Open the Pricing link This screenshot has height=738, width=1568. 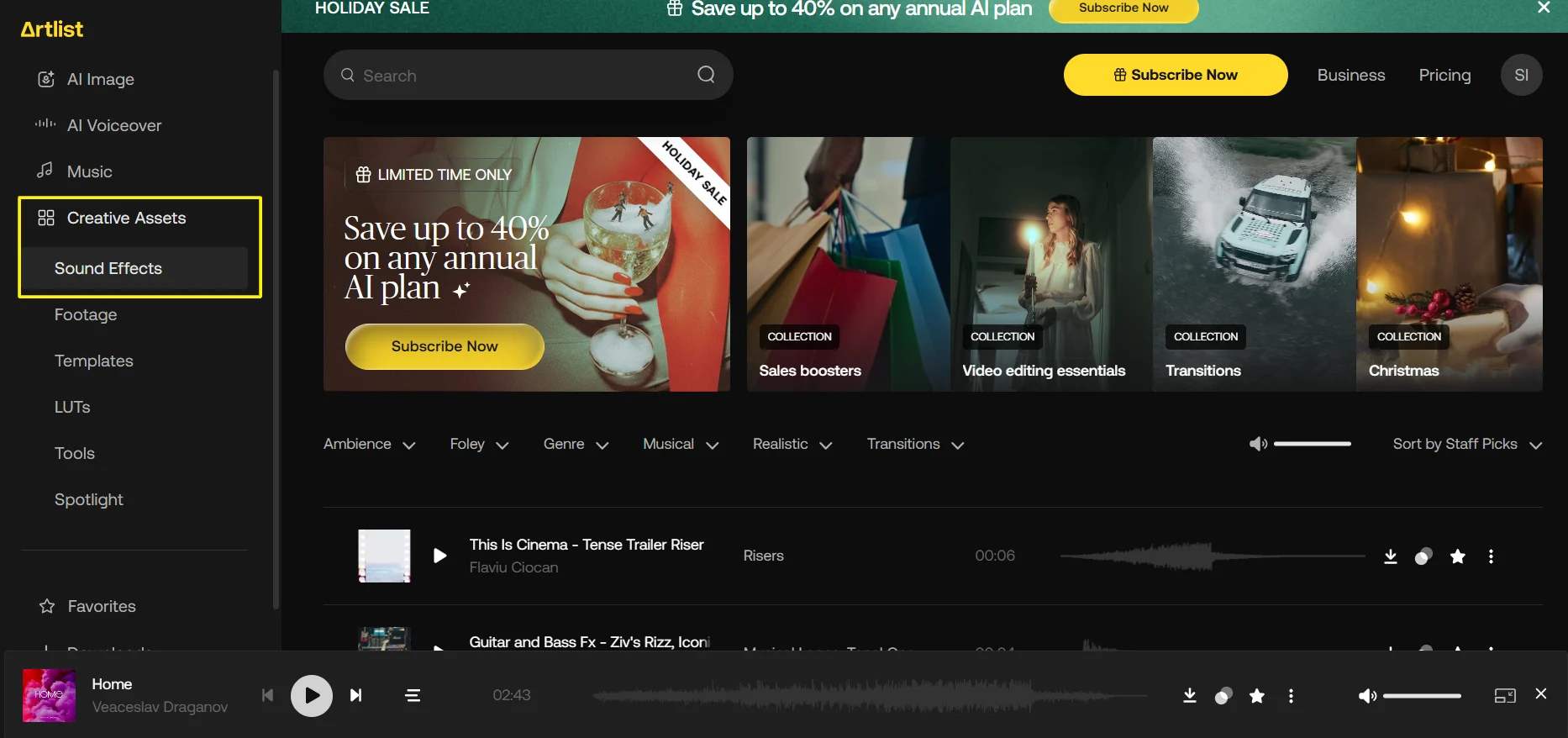[1444, 75]
